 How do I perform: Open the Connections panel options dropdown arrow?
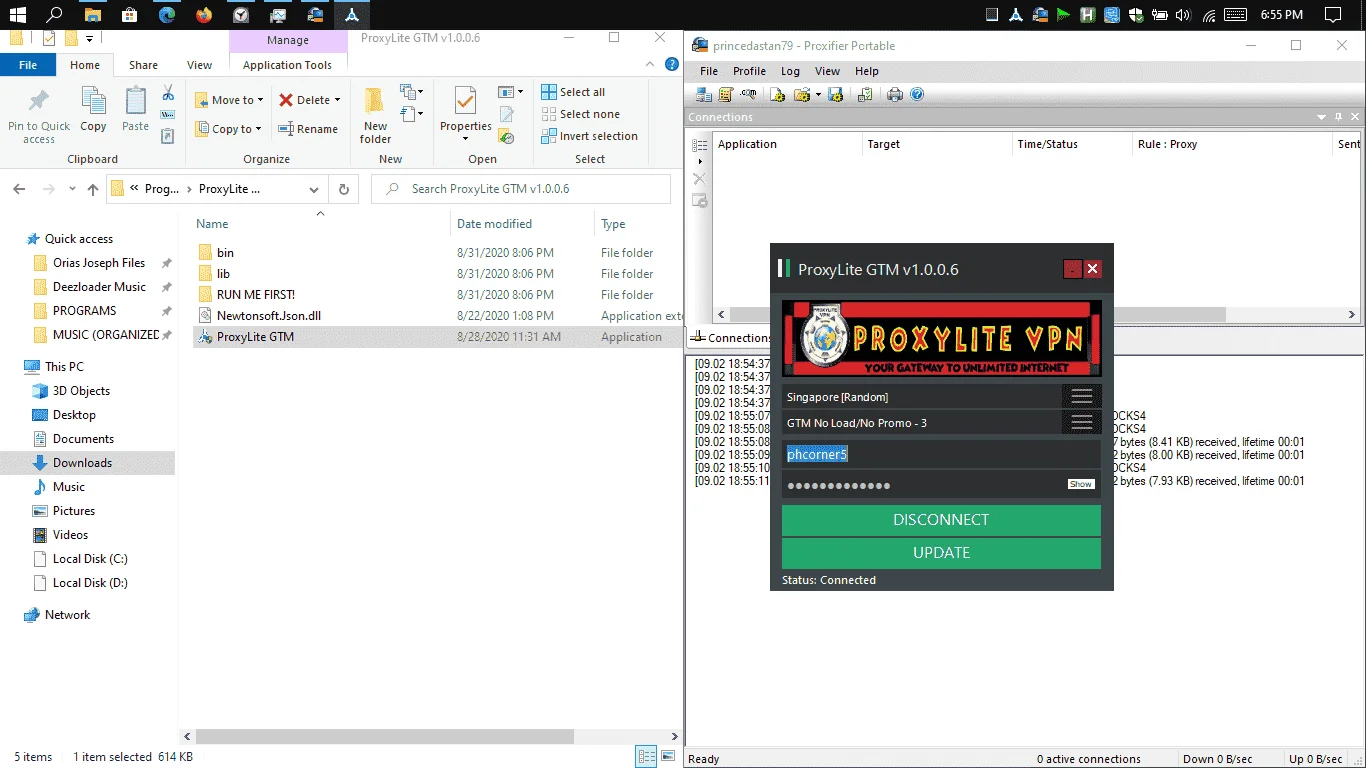click(1323, 117)
